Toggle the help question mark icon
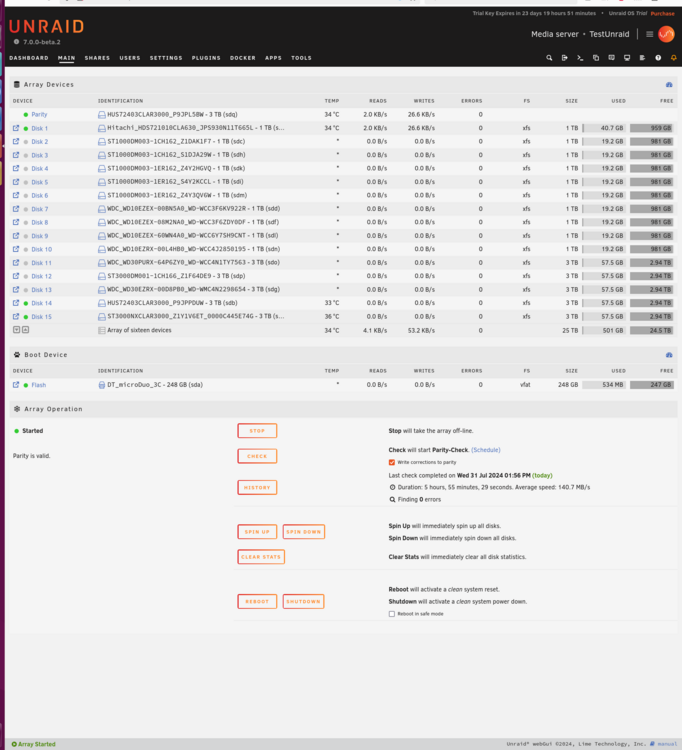Screen dimensions: 682x750 point(658,58)
